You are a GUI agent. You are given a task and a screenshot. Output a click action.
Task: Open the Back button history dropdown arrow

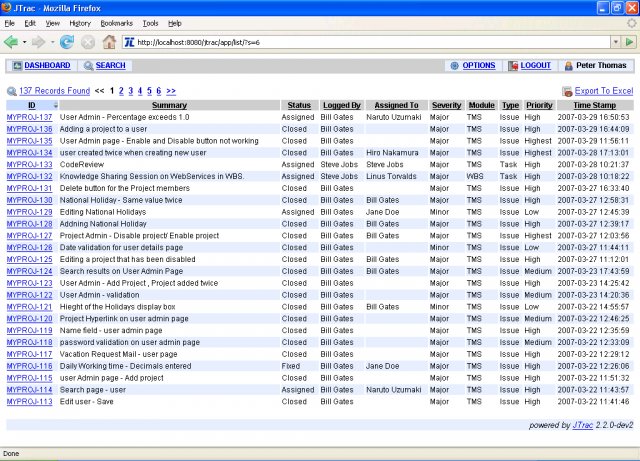pyautogui.click(x=26, y=42)
